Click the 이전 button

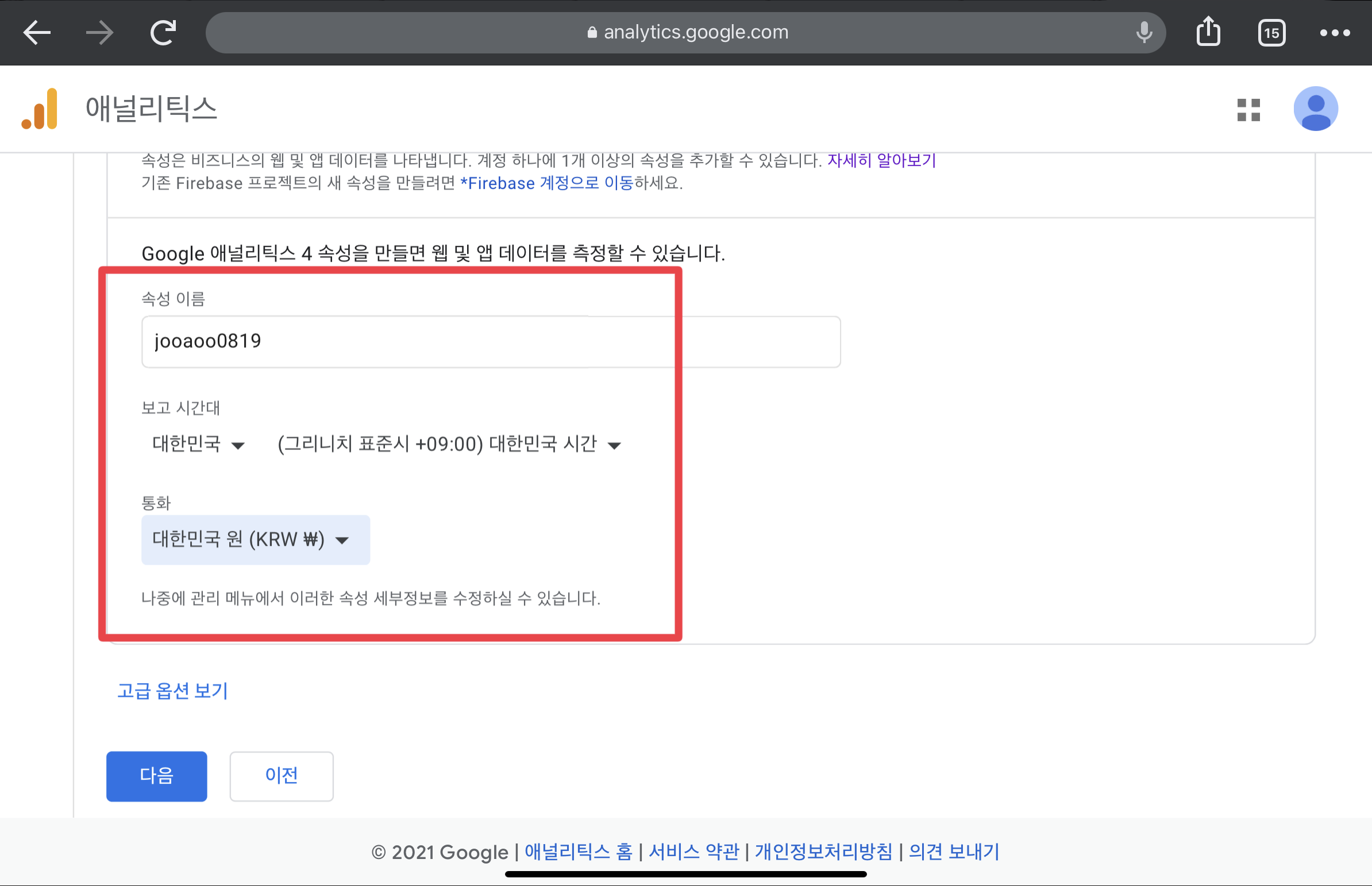click(x=282, y=776)
